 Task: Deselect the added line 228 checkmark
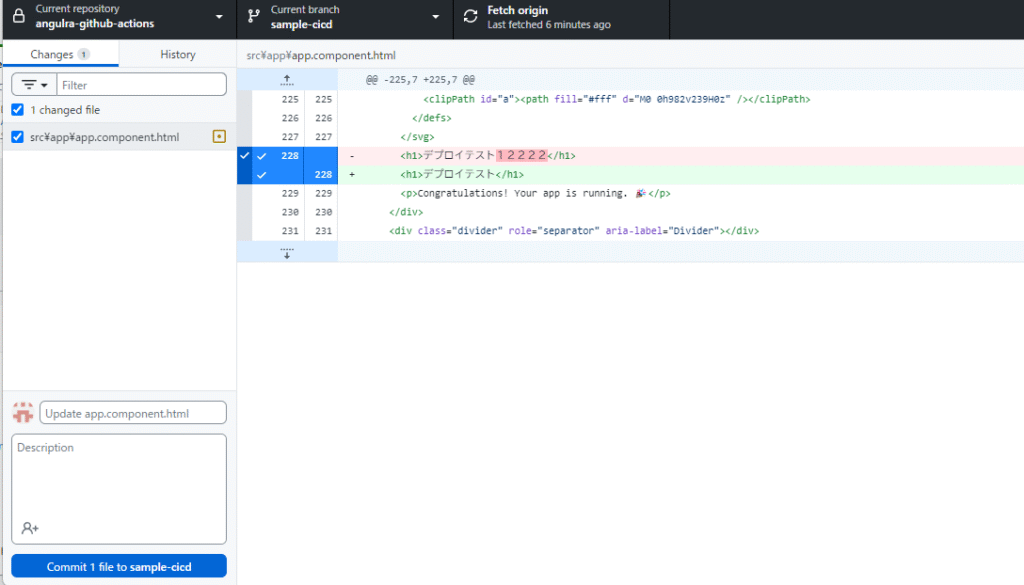coord(261,175)
